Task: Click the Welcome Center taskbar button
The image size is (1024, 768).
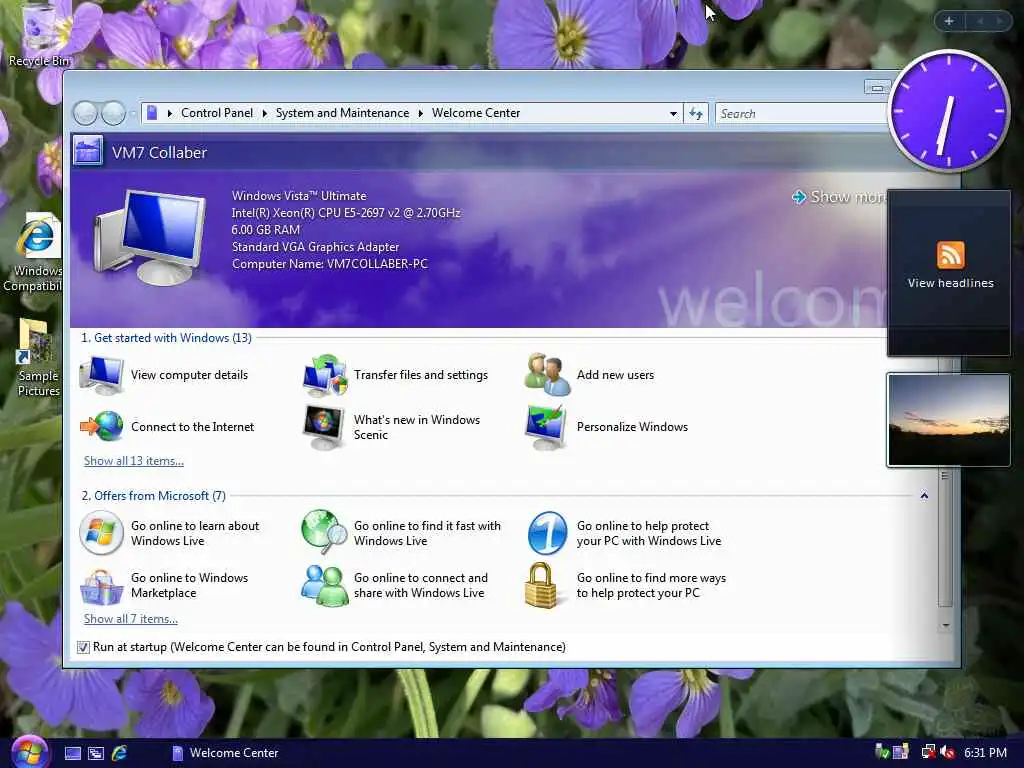Action: (225, 753)
